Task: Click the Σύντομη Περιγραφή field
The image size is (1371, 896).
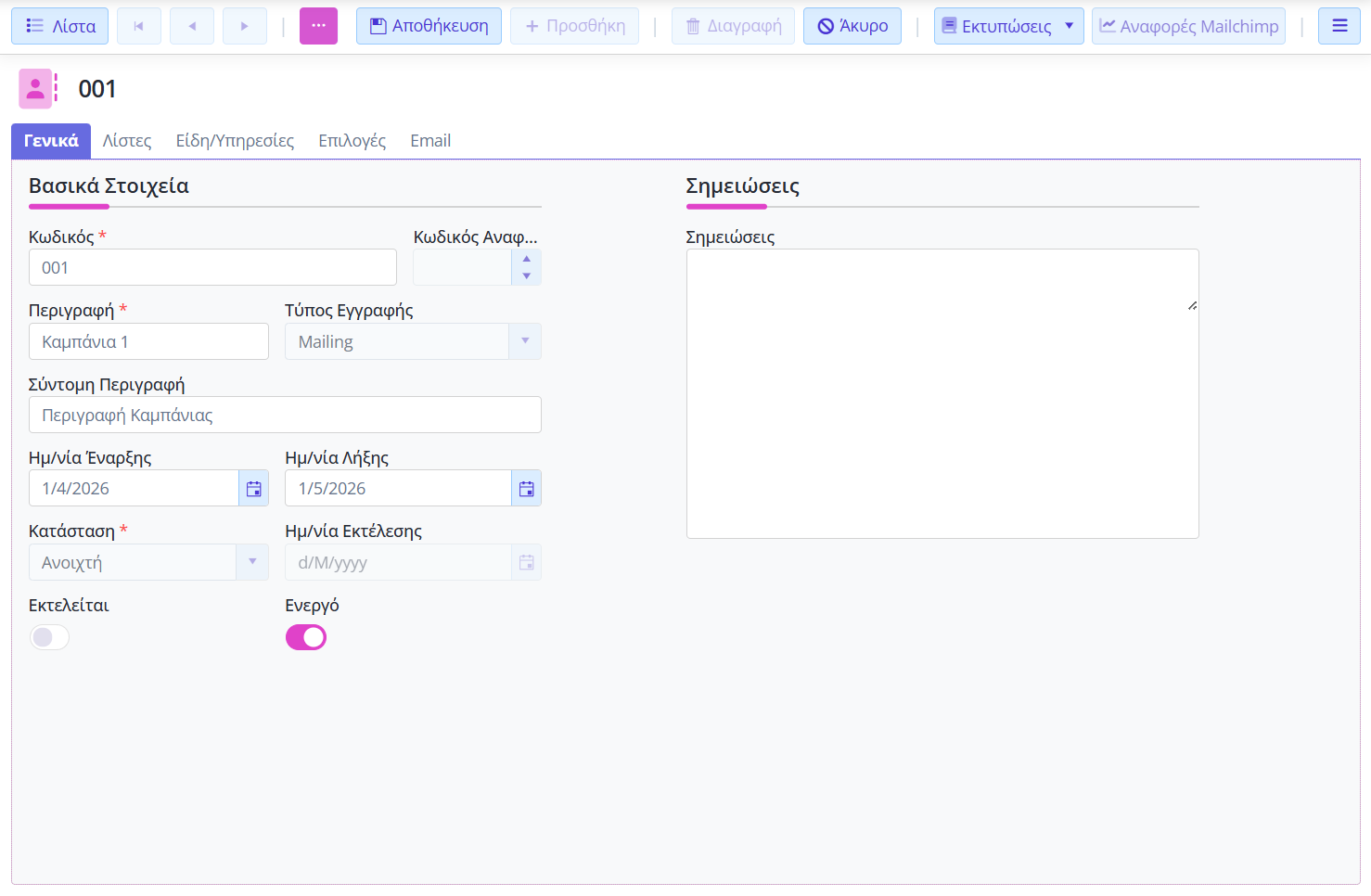Action: [x=285, y=415]
